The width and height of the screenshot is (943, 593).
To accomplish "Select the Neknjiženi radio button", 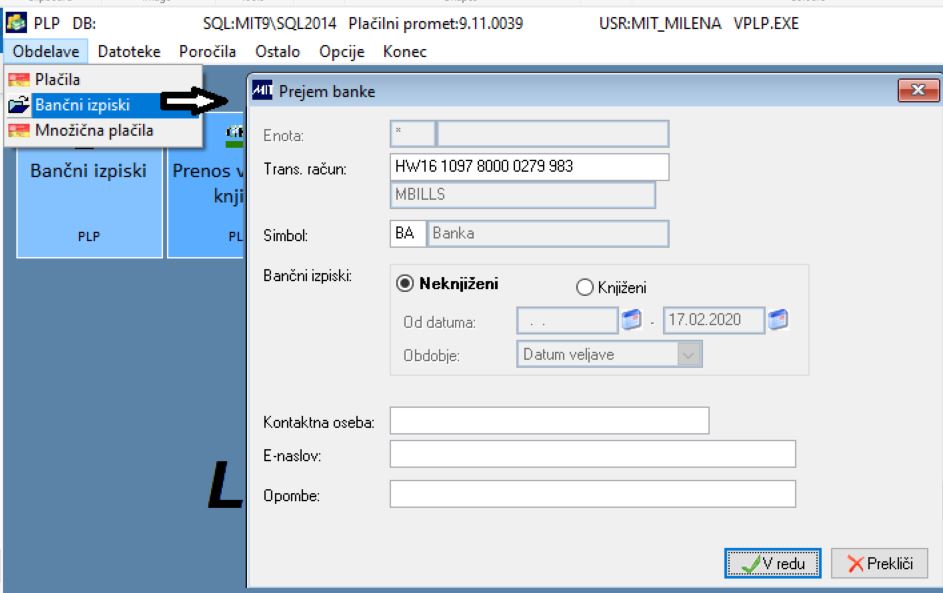I will pos(405,283).
